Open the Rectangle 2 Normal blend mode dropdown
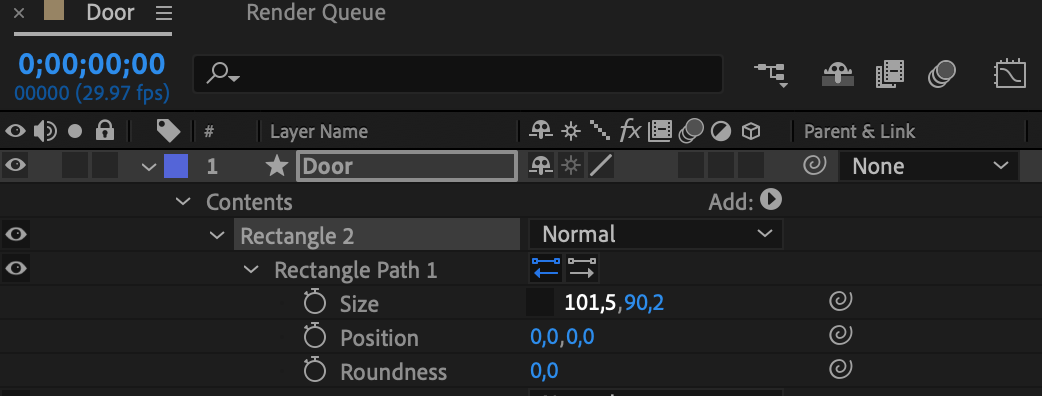This screenshot has width=1042, height=396. 656,234
